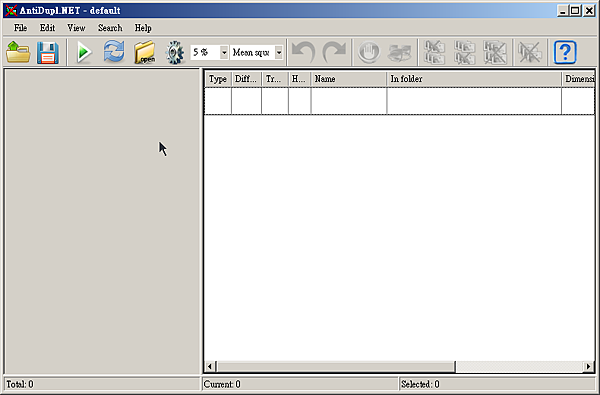Open Help with the blue question mark icon
Image resolution: width=600 pixels, height=395 pixels.
point(565,52)
